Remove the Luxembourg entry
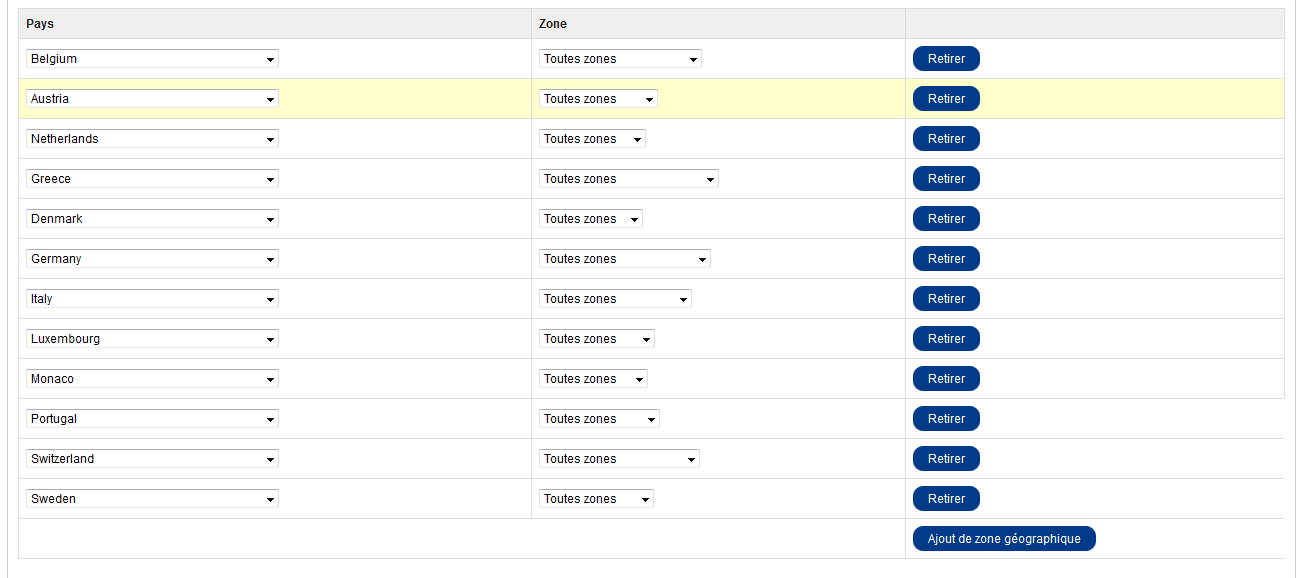Viewport: 1309px width, 578px height. coord(946,339)
